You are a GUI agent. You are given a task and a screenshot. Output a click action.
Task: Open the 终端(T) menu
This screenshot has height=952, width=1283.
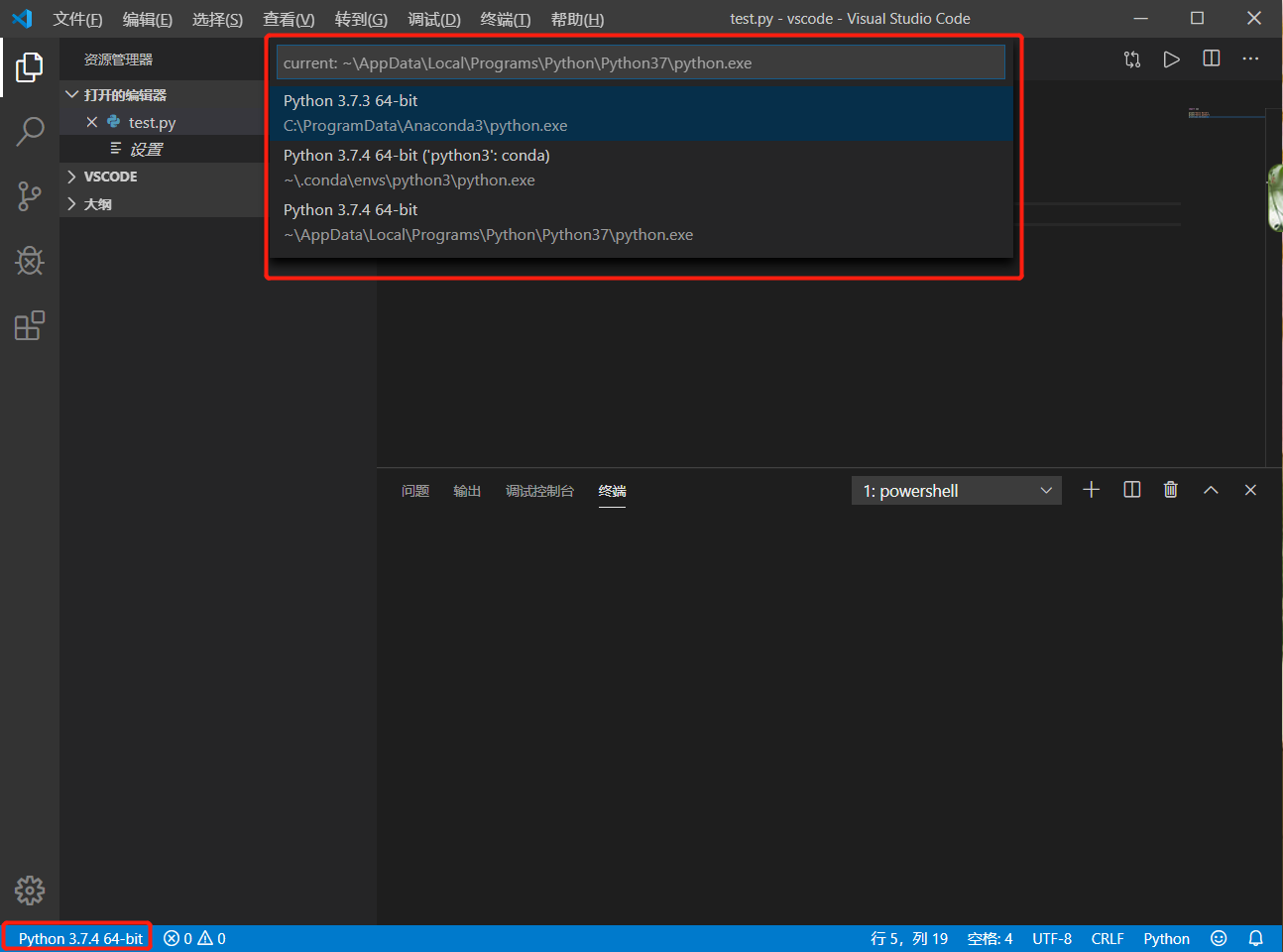tap(506, 19)
